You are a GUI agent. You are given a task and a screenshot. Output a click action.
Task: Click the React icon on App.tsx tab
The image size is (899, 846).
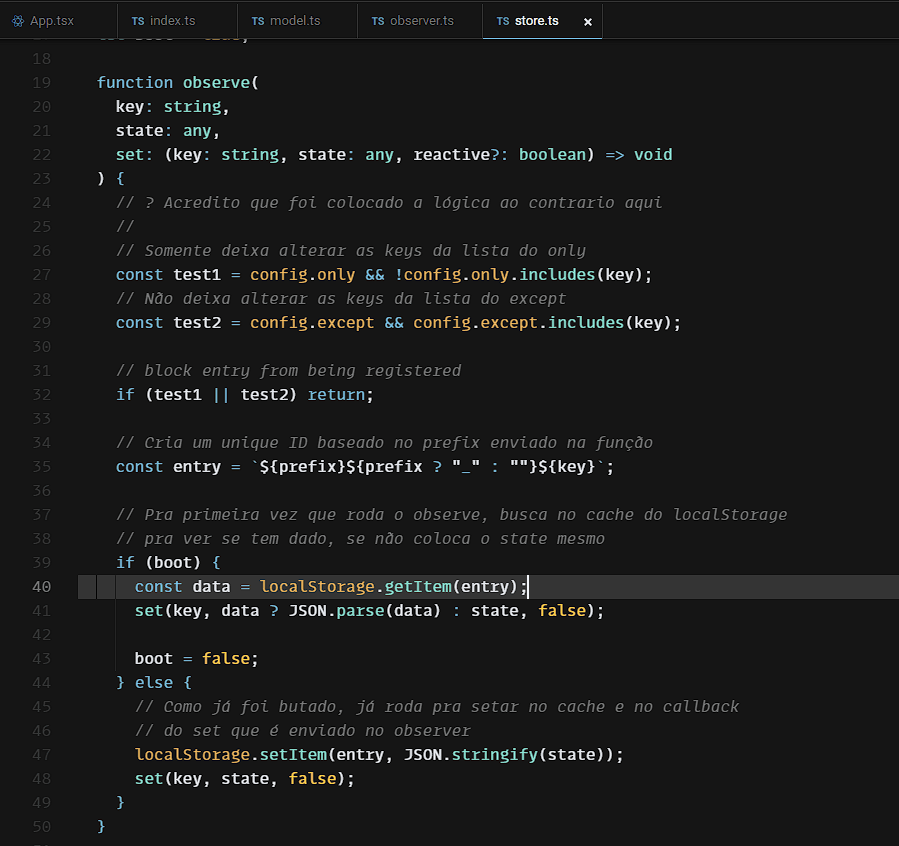point(18,21)
